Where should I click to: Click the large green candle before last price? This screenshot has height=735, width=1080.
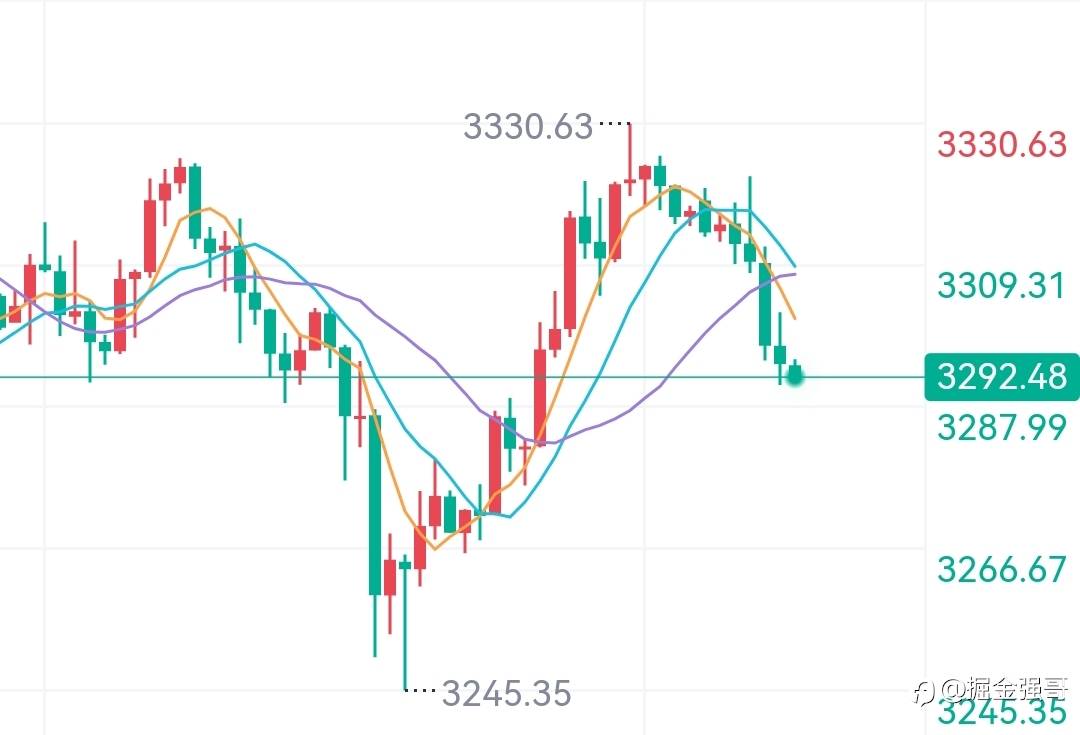coord(765,305)
